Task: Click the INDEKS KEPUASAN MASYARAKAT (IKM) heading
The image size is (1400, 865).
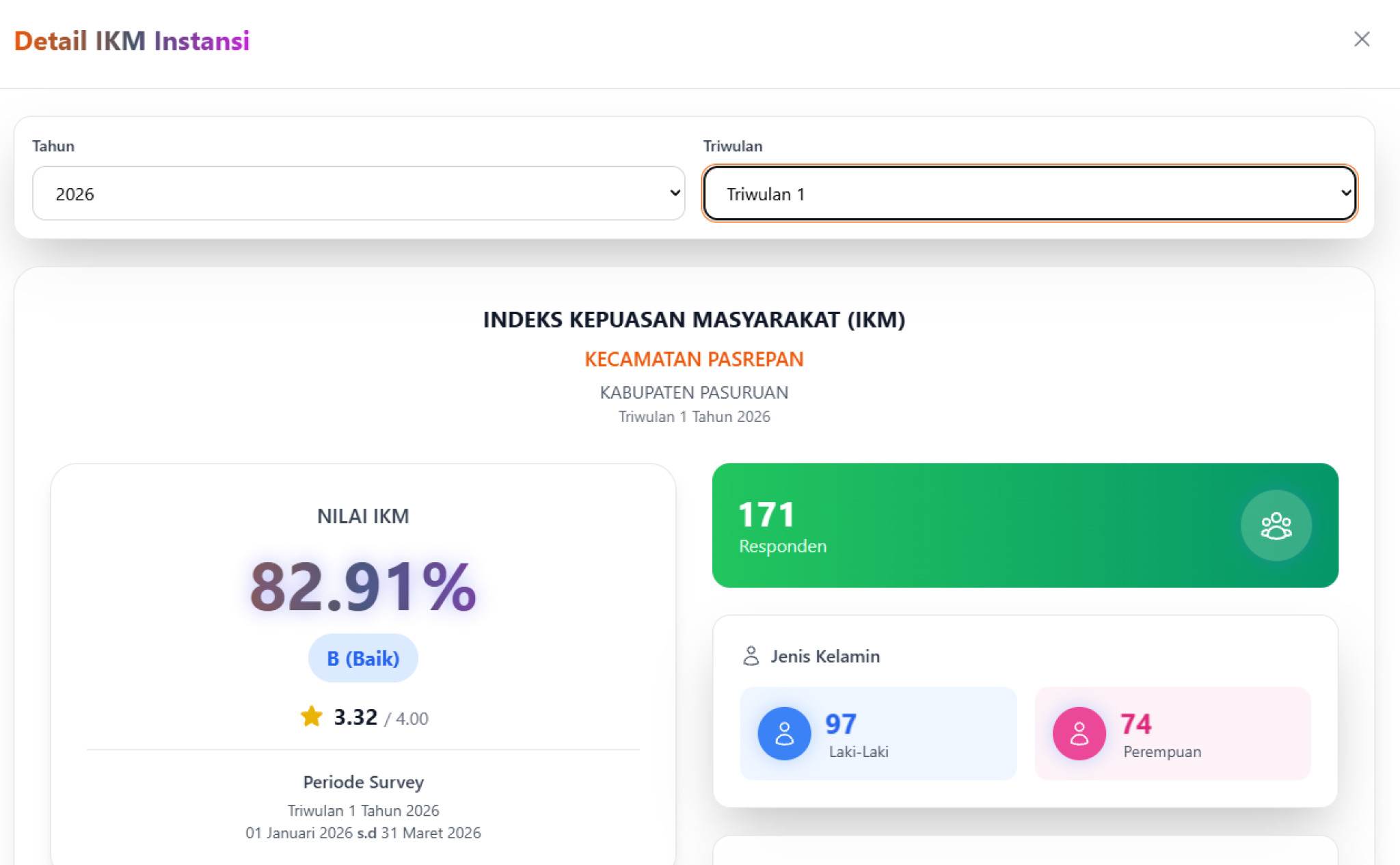Action: point(694,319)
